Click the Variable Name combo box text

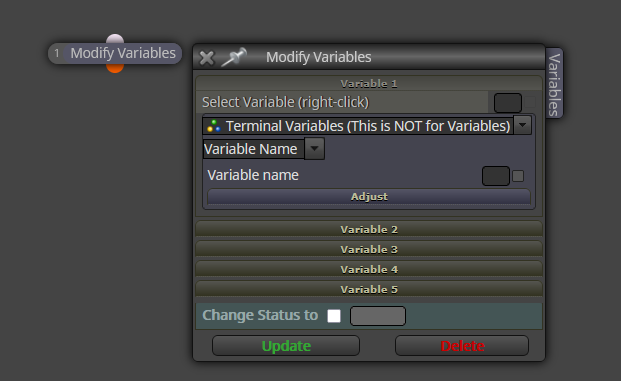tap(250, 149)
